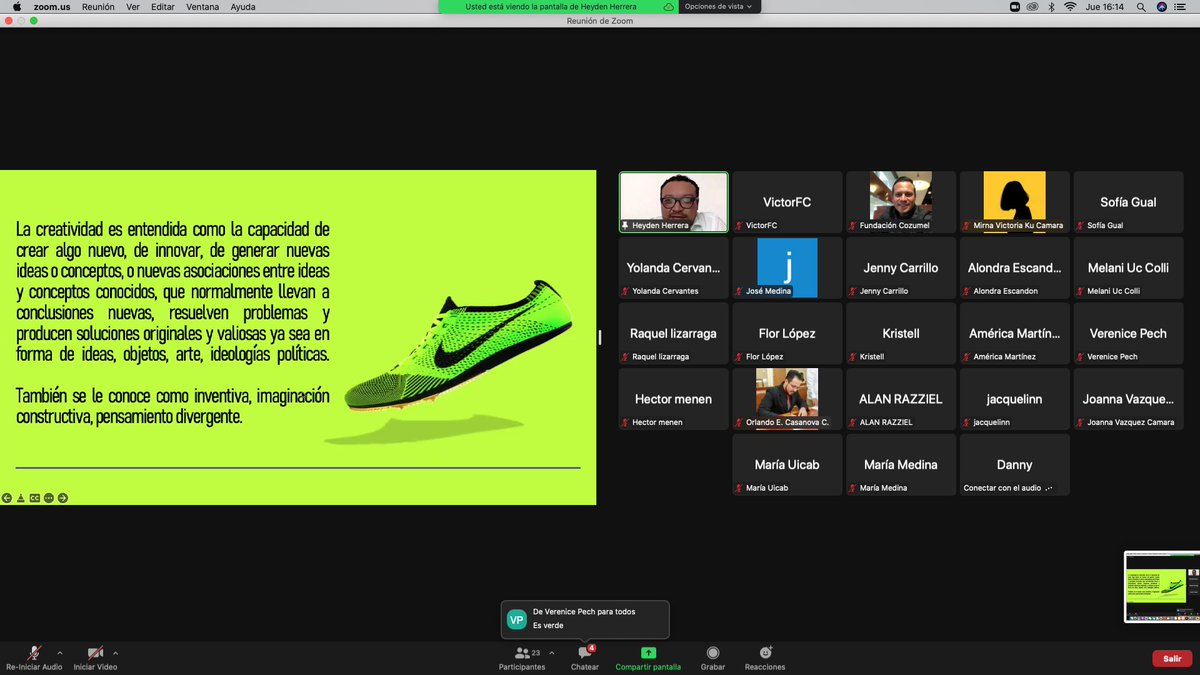Open the Chatear chat panel

(585, 657)
